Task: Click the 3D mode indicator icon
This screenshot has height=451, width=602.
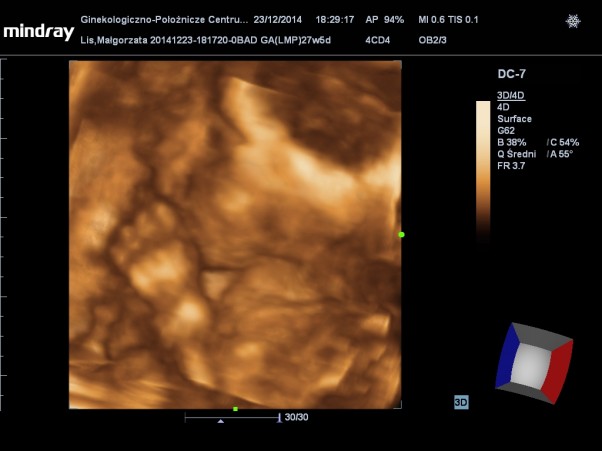Action: tap(461, 402)
